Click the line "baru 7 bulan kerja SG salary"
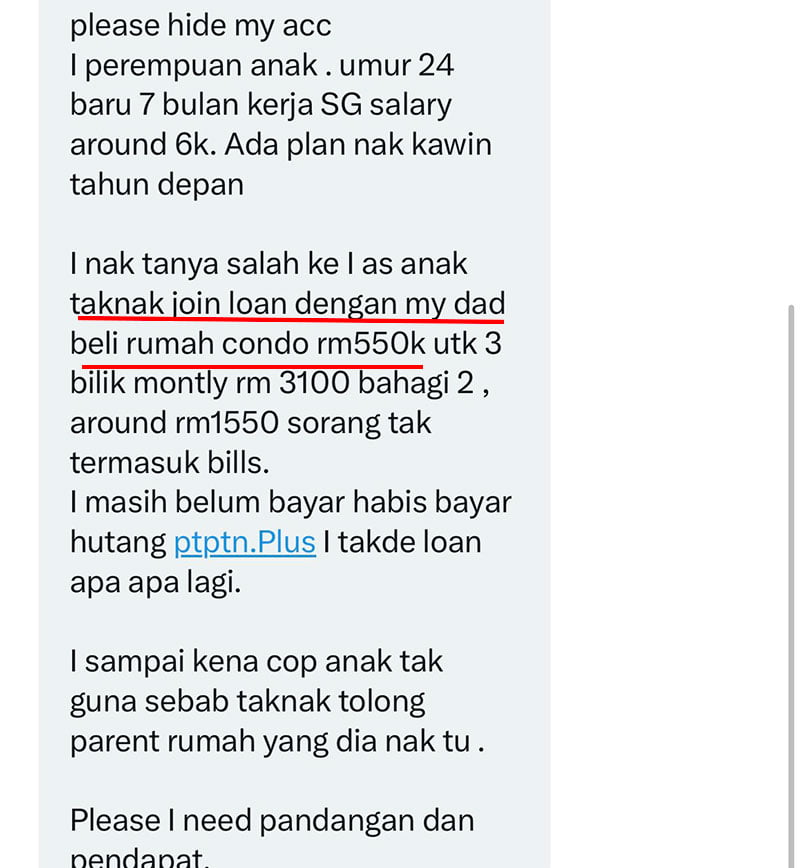The height and width of the screenshot is (868, 800). coord(261,105)
